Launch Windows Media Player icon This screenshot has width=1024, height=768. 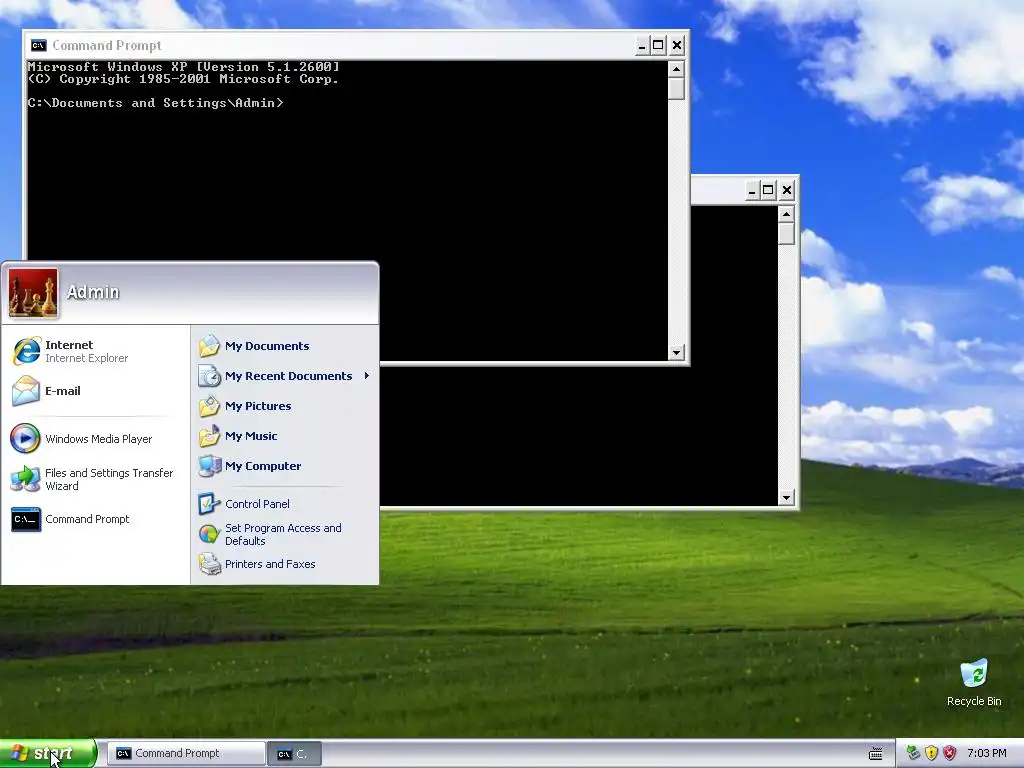tap(25, 438)
